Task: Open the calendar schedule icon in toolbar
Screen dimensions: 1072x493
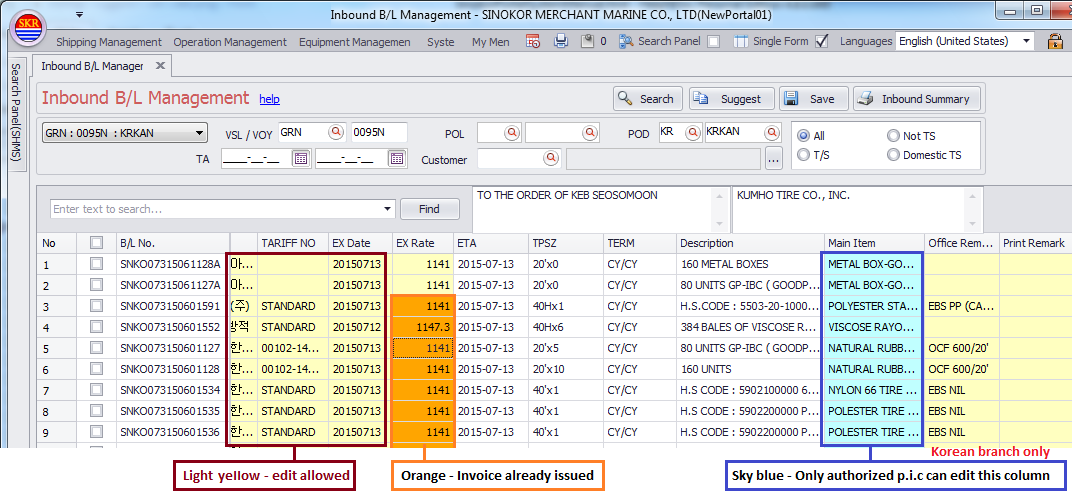Action: (x=533, y=41)
